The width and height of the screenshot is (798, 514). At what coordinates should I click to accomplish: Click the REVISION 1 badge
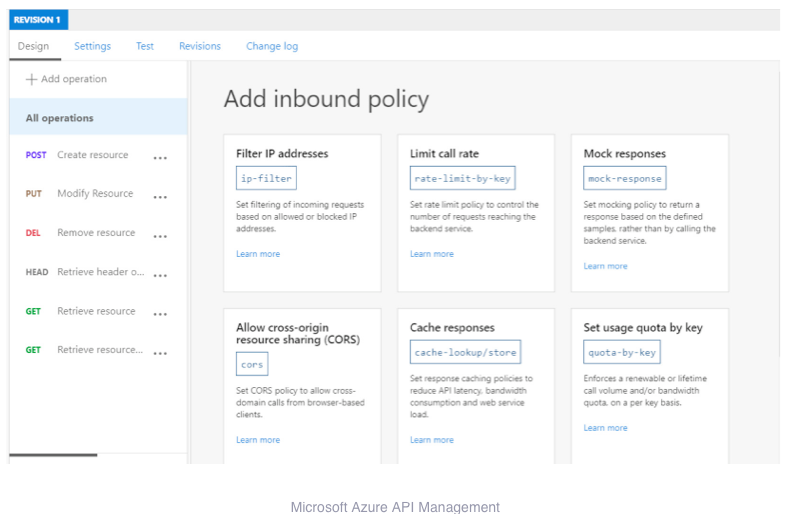38,20
